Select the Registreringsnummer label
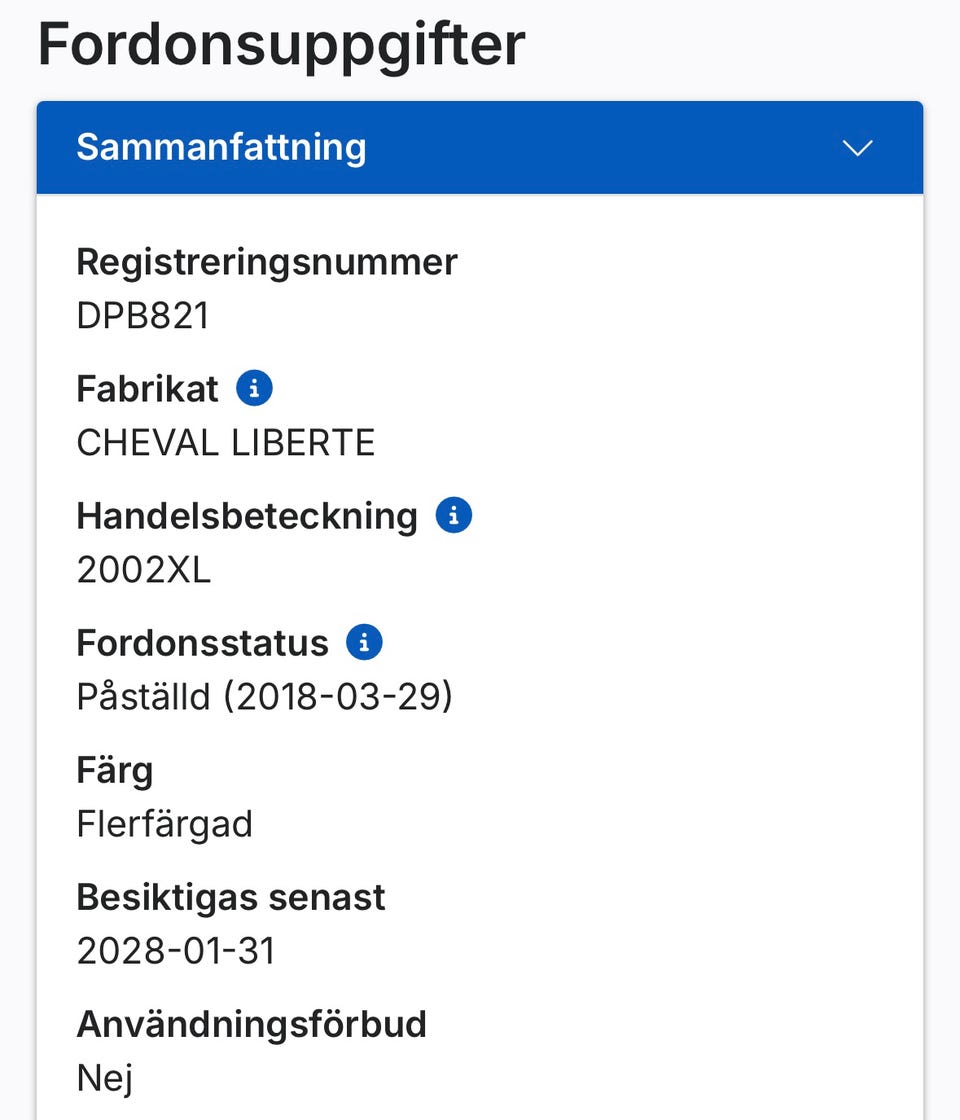This screenshot has height=1120, width=960. (x=266, y=262)
